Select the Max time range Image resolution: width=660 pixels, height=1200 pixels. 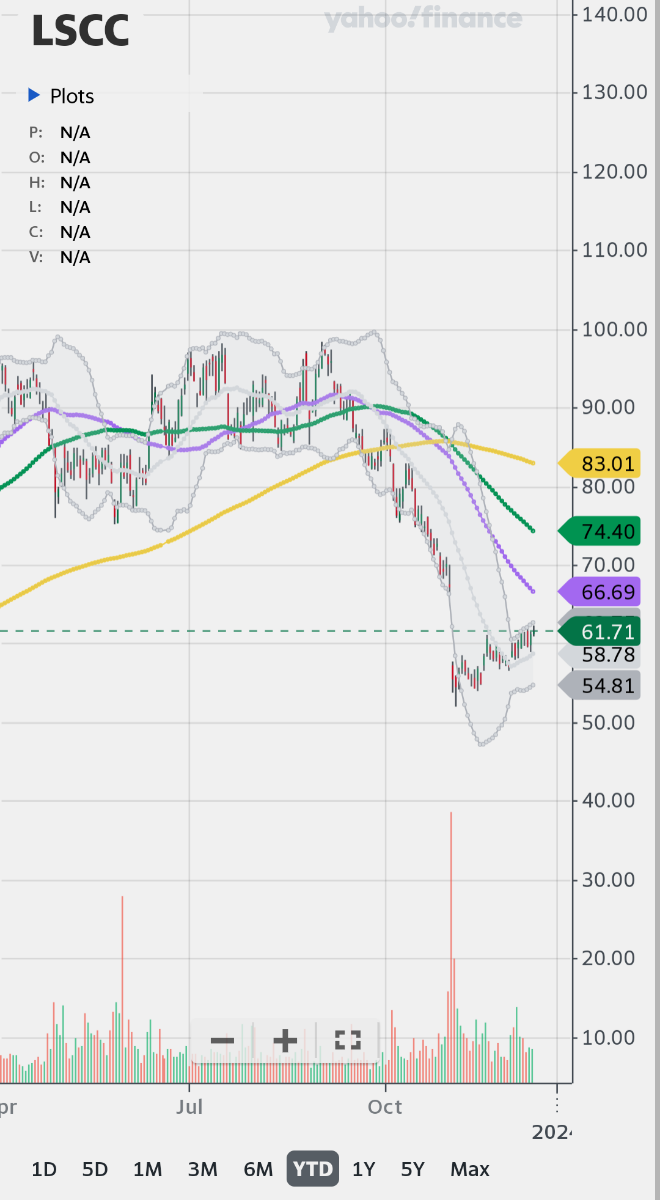[469, 1169]
